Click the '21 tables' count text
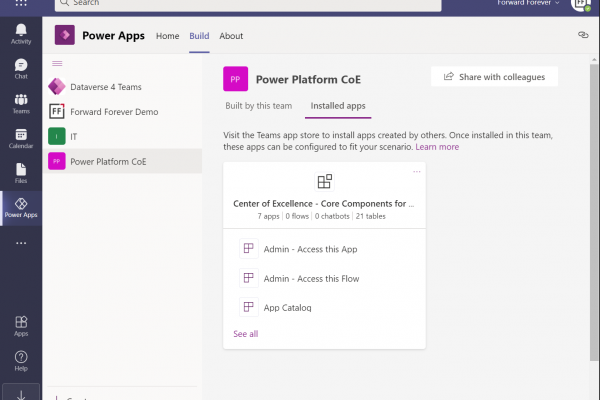600x400 pixels. (370, 216)
